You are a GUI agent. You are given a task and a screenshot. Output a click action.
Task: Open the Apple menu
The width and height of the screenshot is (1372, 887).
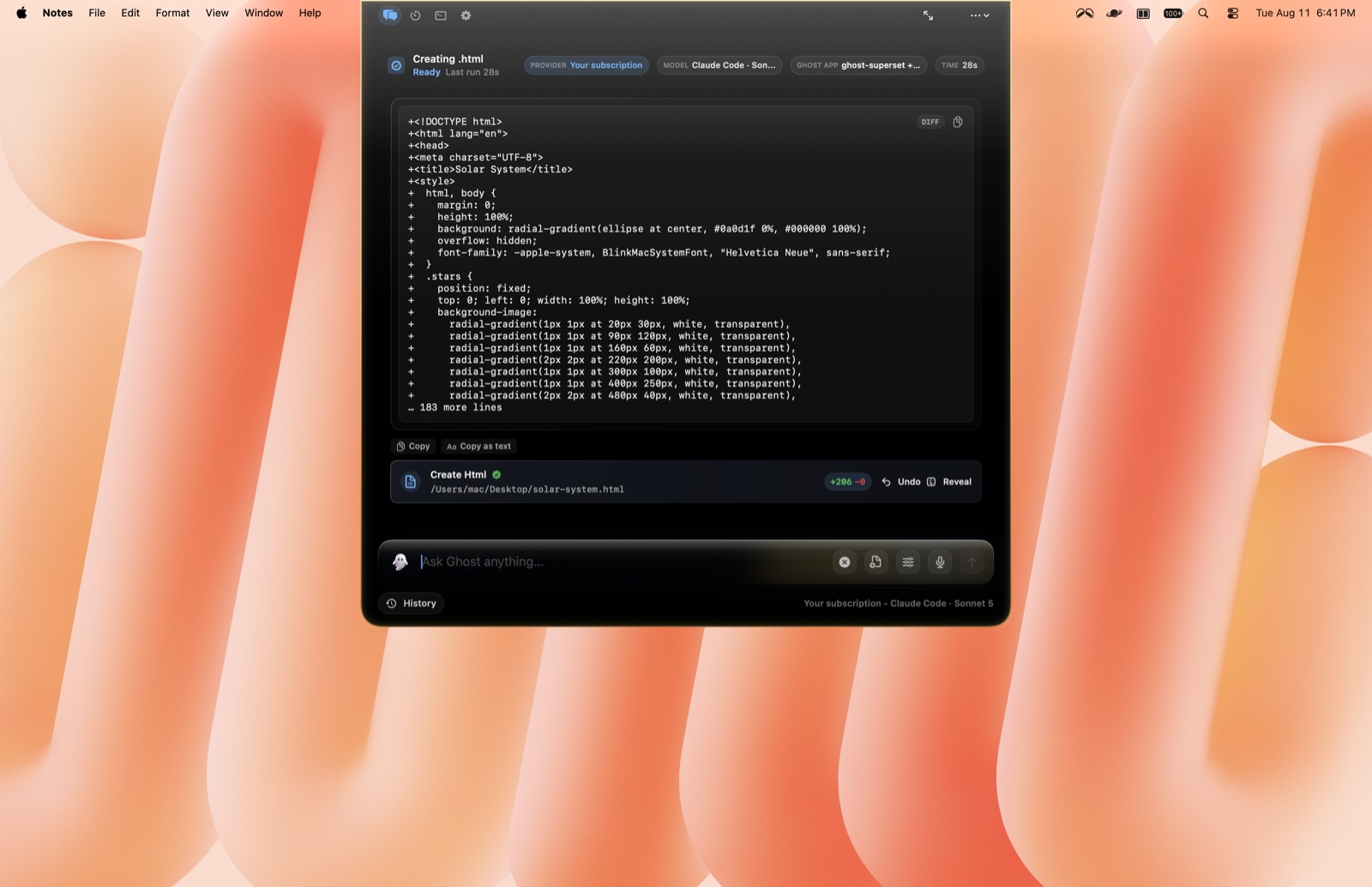point(21,13)
